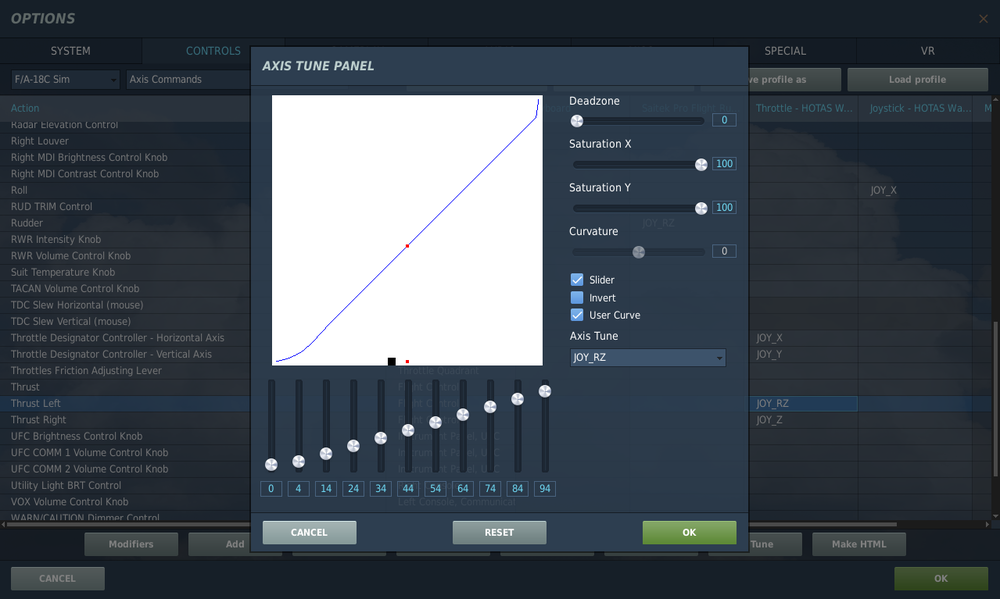Click the curve point value field showing 54
The image size is (1000, 599).
point(436,489)
